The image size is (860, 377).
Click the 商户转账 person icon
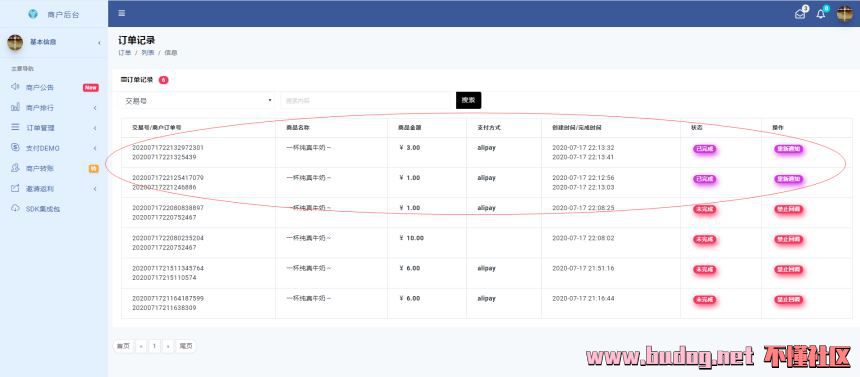pos(15,168)
